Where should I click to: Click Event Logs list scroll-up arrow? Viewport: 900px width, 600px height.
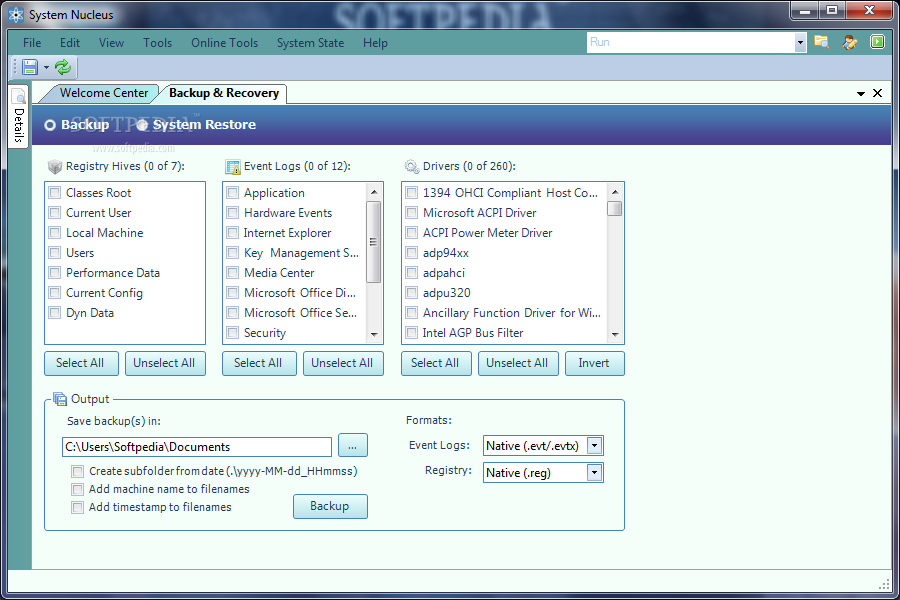click(374, 192)
